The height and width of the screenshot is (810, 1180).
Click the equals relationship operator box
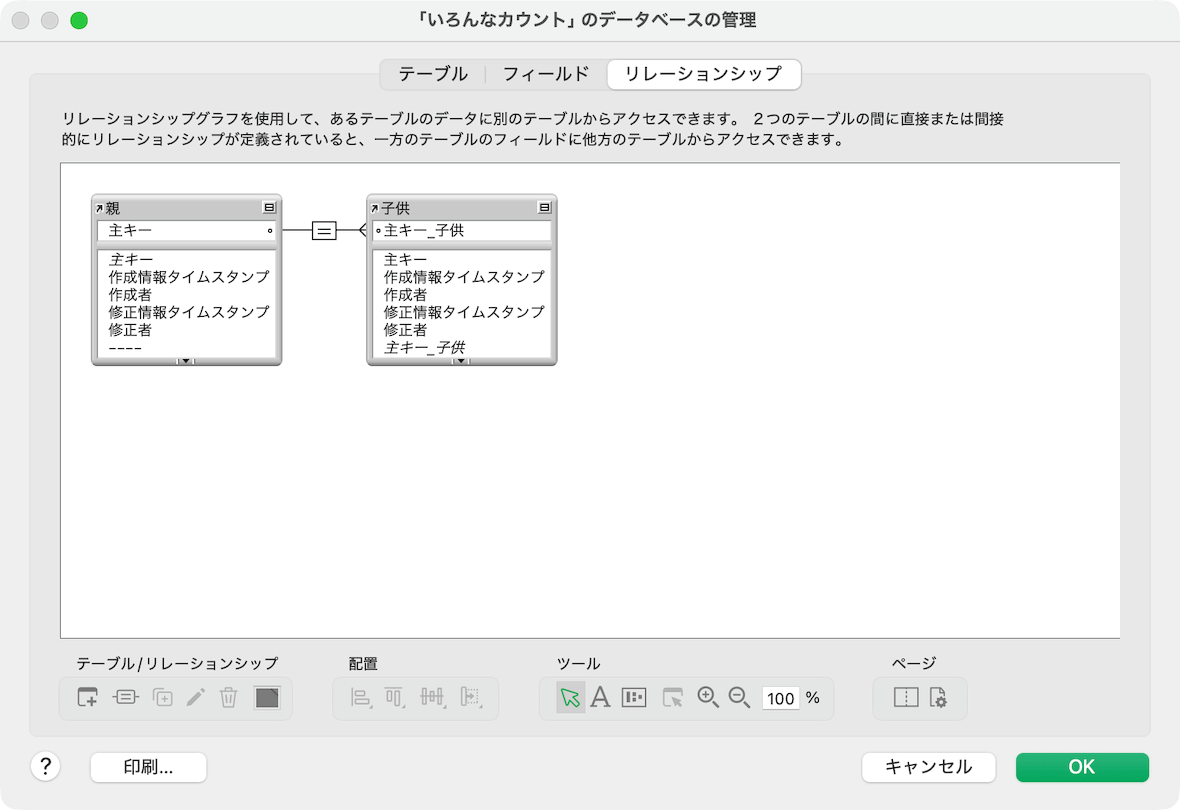click(324, 231)
